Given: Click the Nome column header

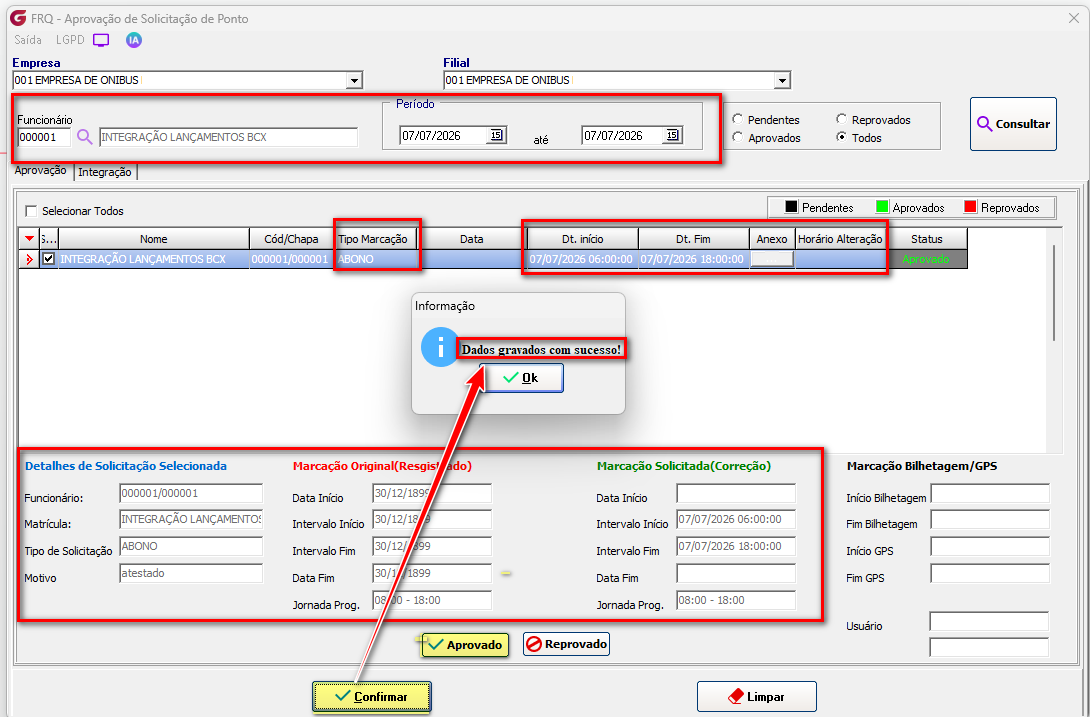Looking at the screenshot, I should point(154,239).
